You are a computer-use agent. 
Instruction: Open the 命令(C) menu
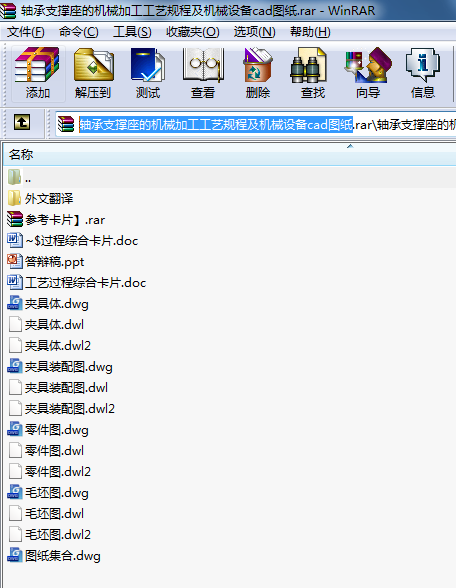pos(79,32)
